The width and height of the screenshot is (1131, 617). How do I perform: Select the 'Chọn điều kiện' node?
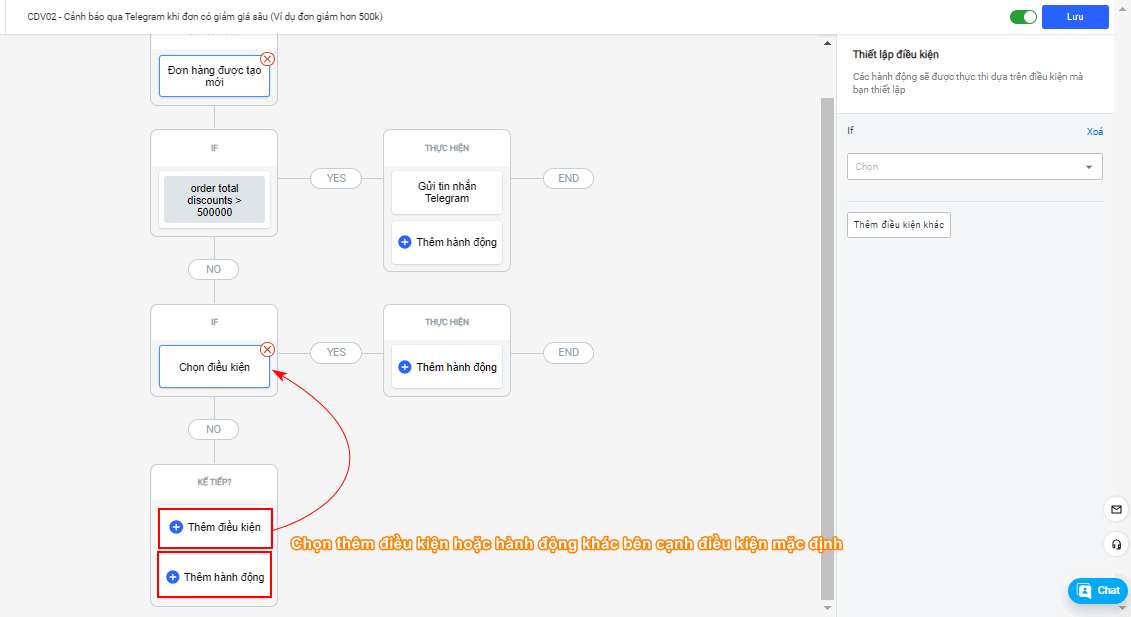coord(214,367)
